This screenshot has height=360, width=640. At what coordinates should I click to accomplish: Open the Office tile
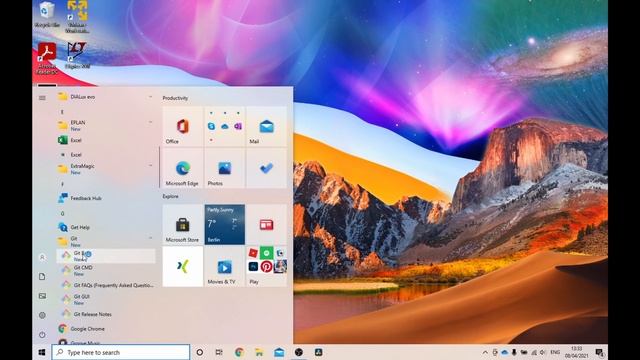[182, 127]
